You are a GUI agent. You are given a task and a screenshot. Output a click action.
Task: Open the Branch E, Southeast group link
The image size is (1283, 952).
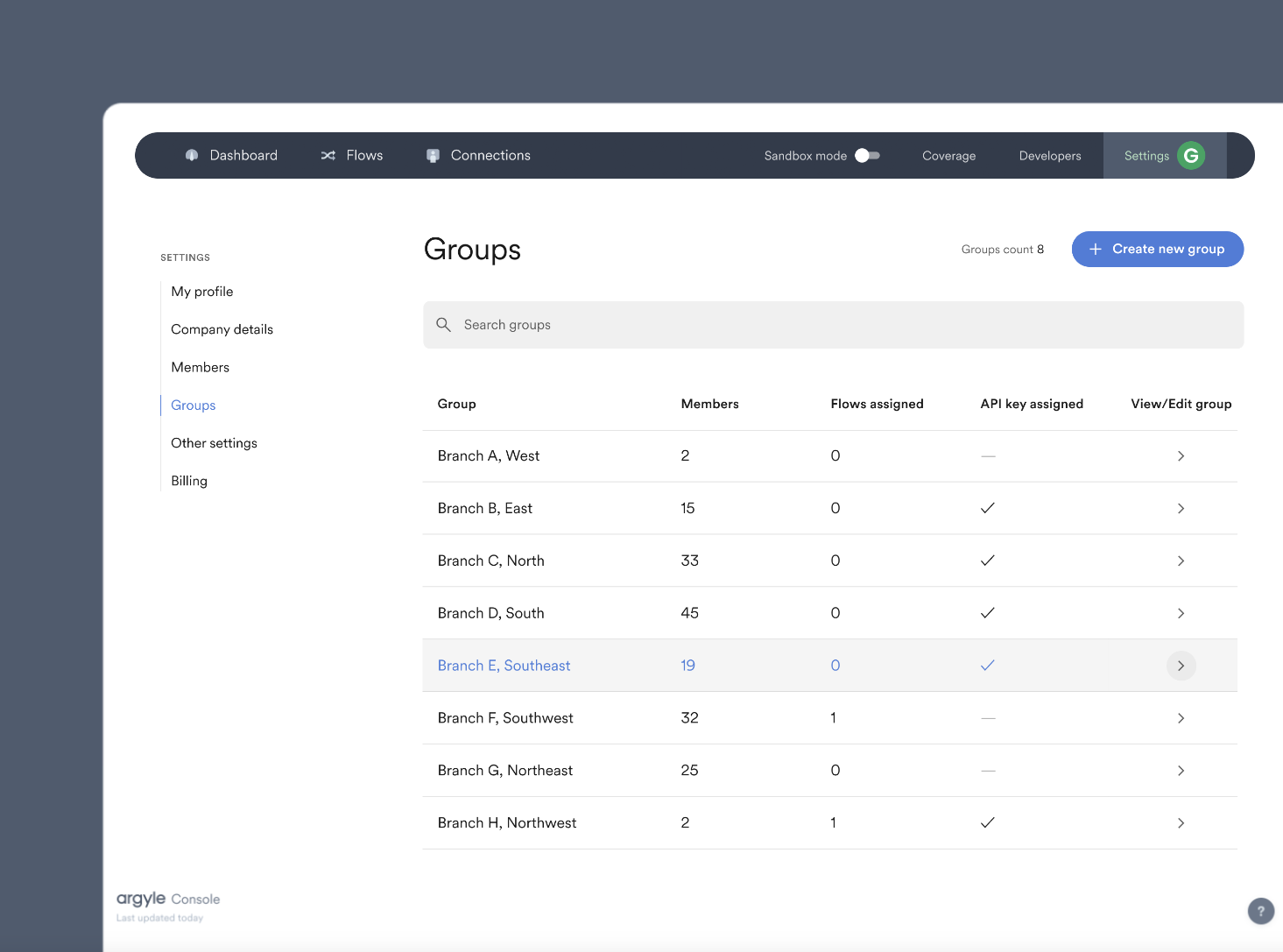coord(504,665)
